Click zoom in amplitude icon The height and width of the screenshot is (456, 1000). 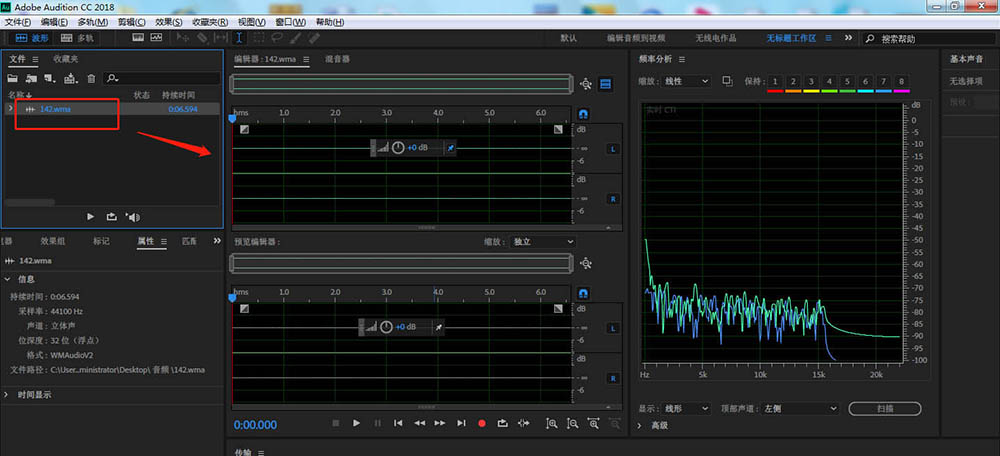pyautogui.click(x=552, y=423)
